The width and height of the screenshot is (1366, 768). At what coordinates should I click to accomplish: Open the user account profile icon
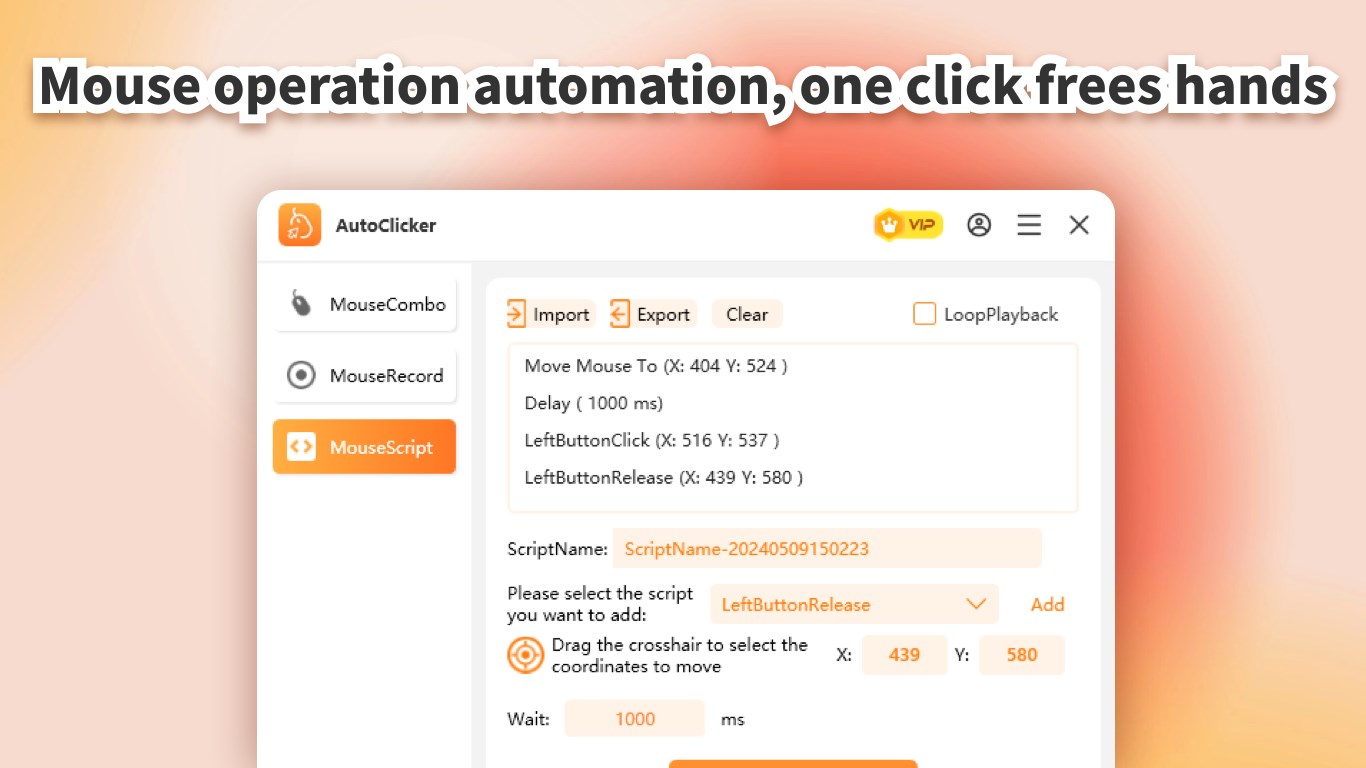click(x=979, y=225)
